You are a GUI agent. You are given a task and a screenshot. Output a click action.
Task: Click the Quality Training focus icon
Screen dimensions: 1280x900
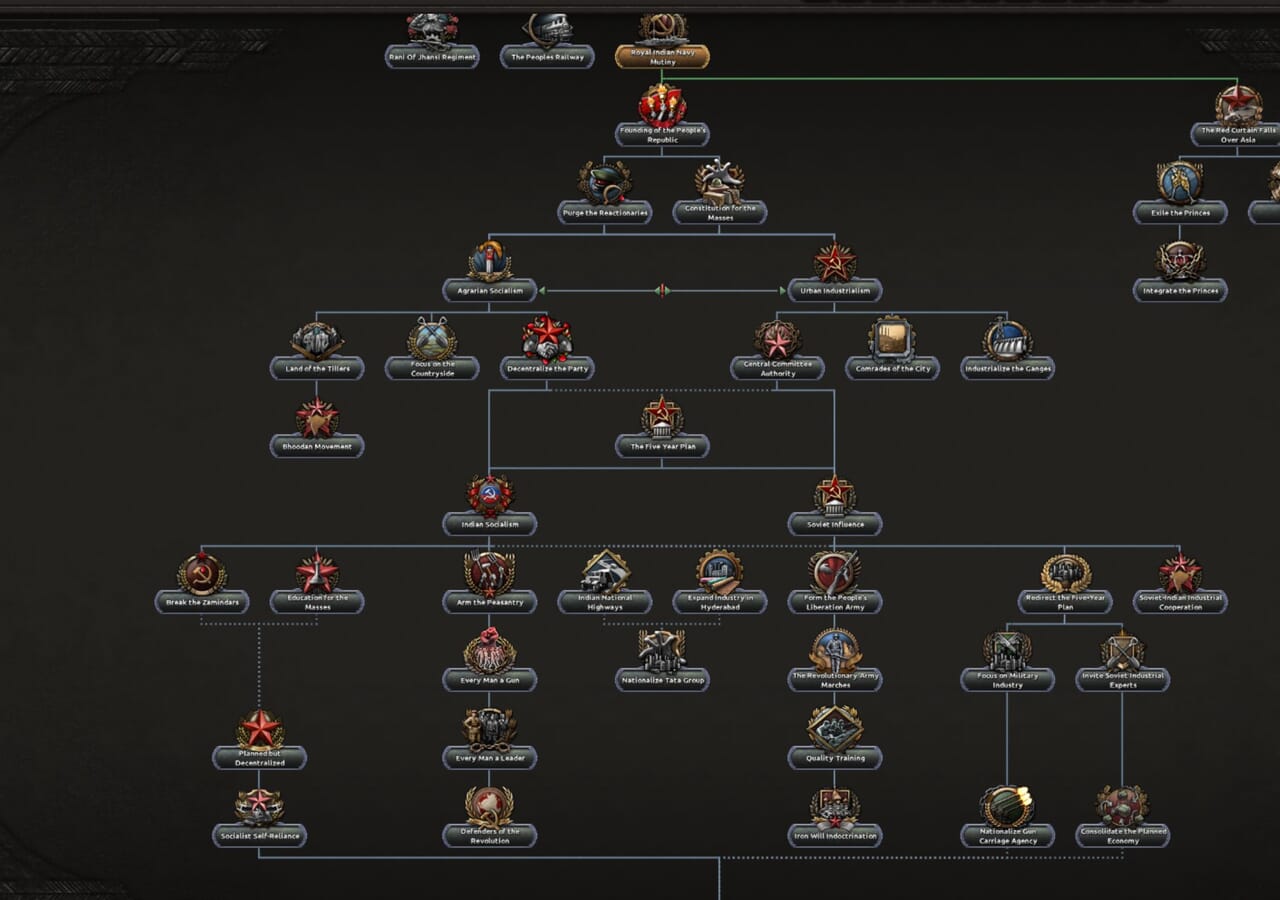pos(835,728)
